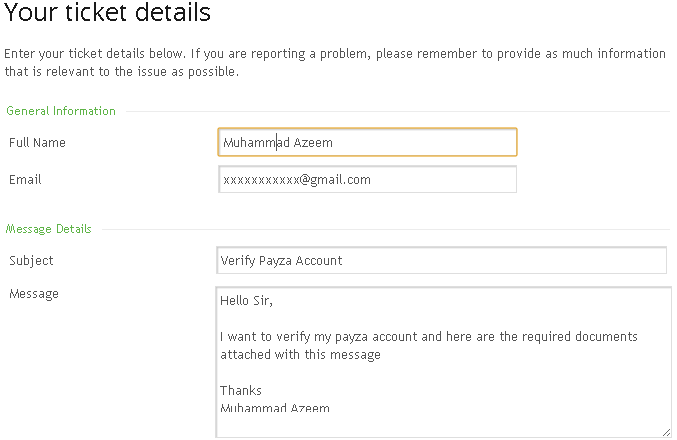The image size is (677, 440).
Task: Click the "Email" field label
Action: pos(25,180)
